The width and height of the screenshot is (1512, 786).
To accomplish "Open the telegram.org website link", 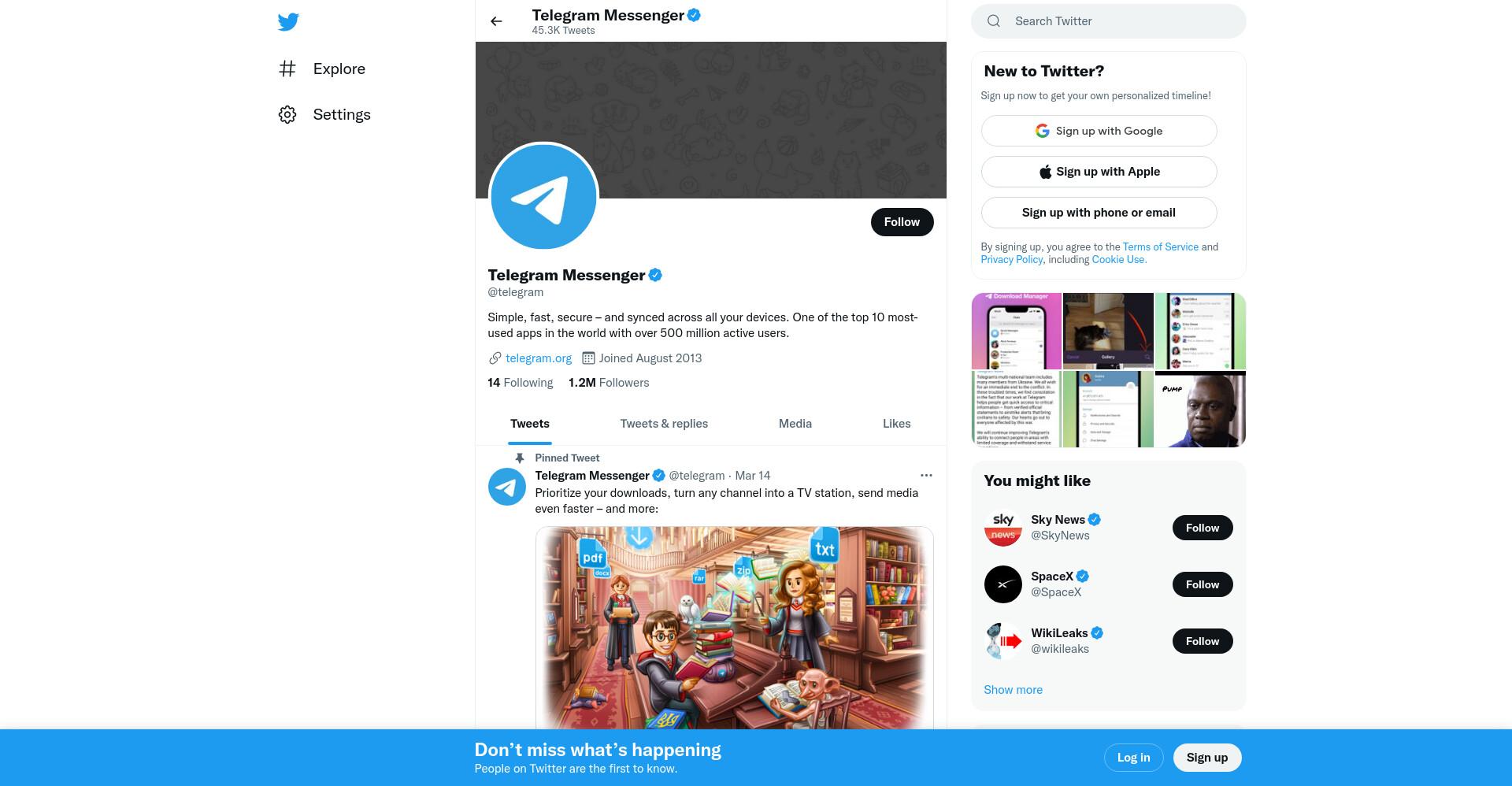I will click(539, 358).
